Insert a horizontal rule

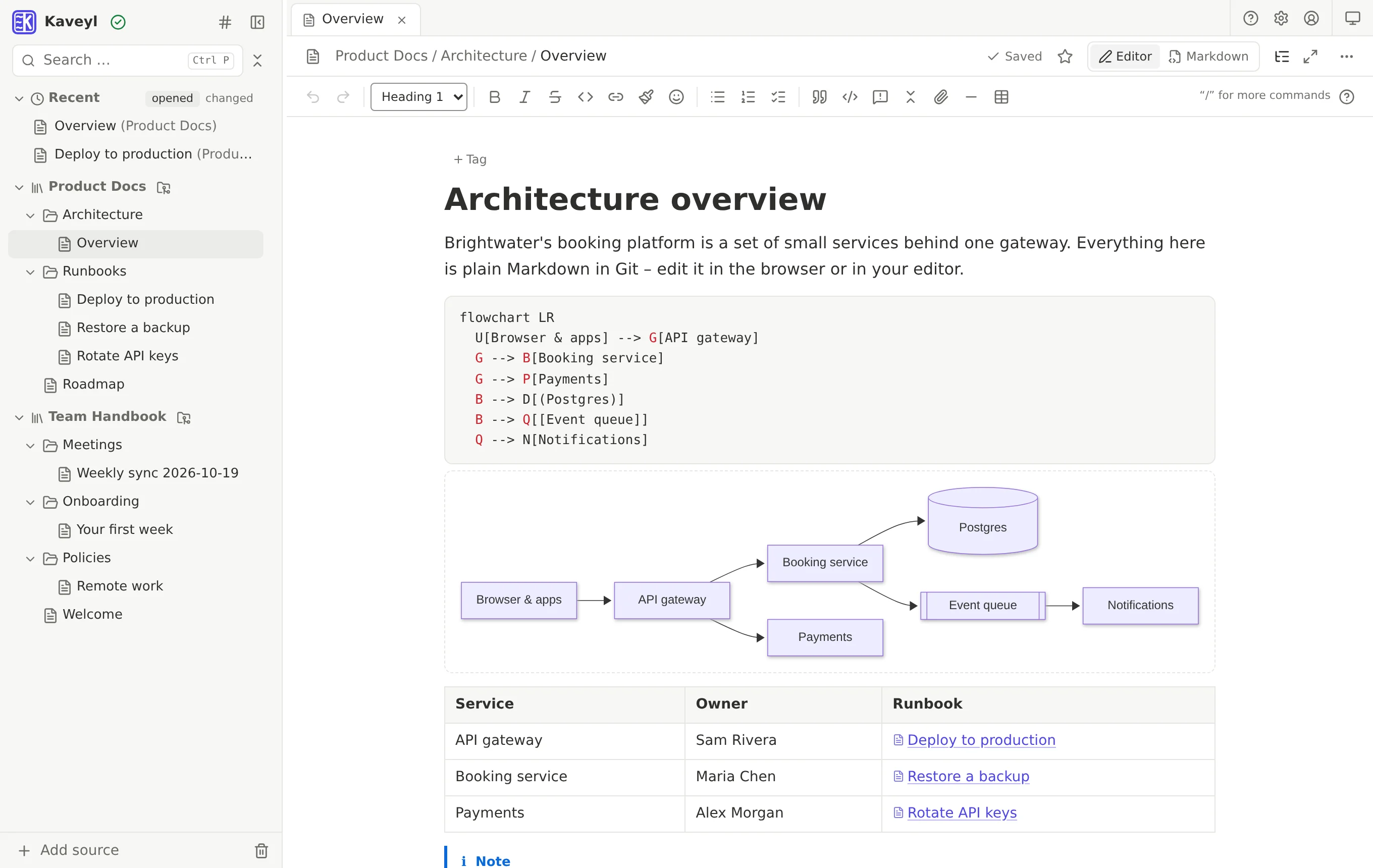point(971,97)
